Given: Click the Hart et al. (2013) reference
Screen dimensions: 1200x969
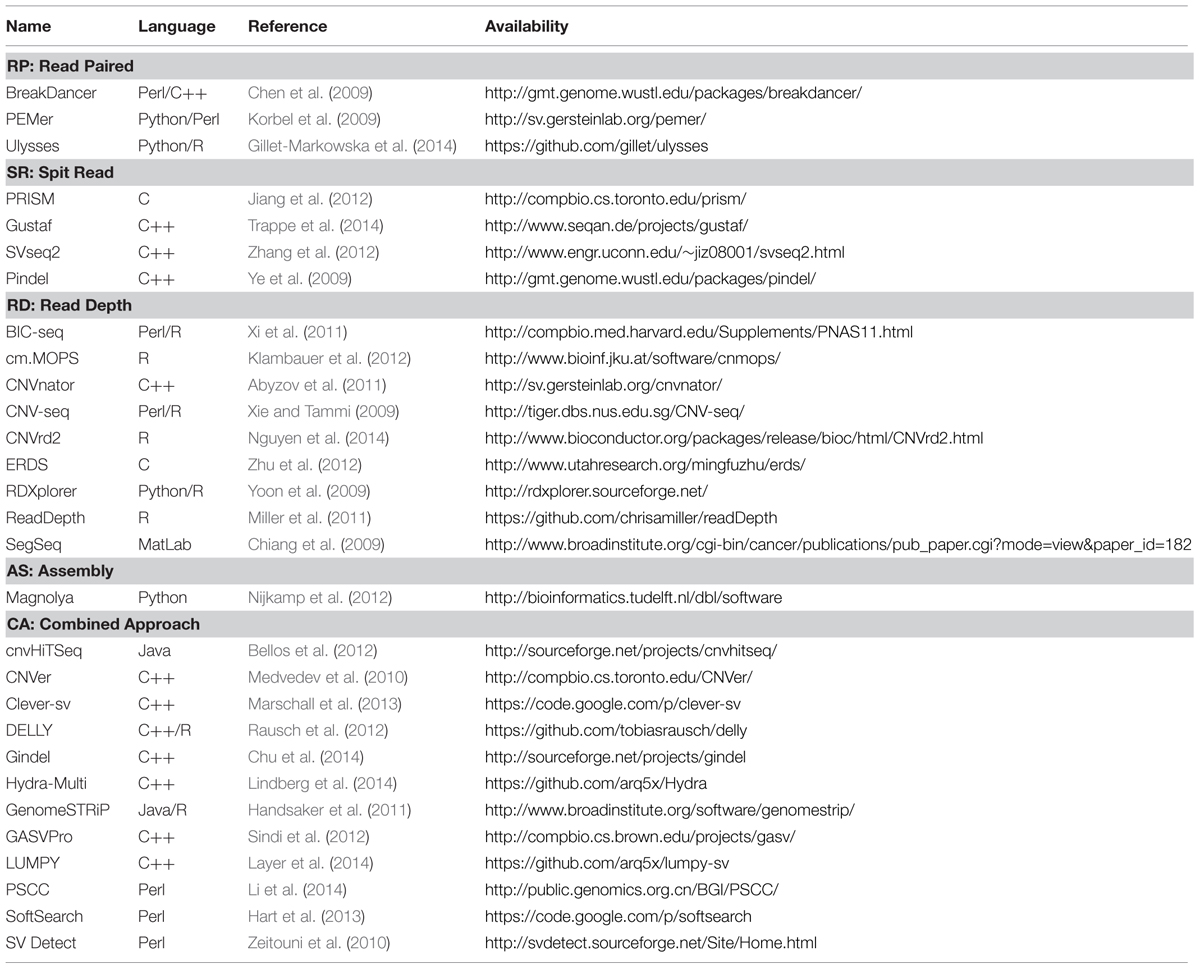Looking at the screenshot, I should (306, 915).
